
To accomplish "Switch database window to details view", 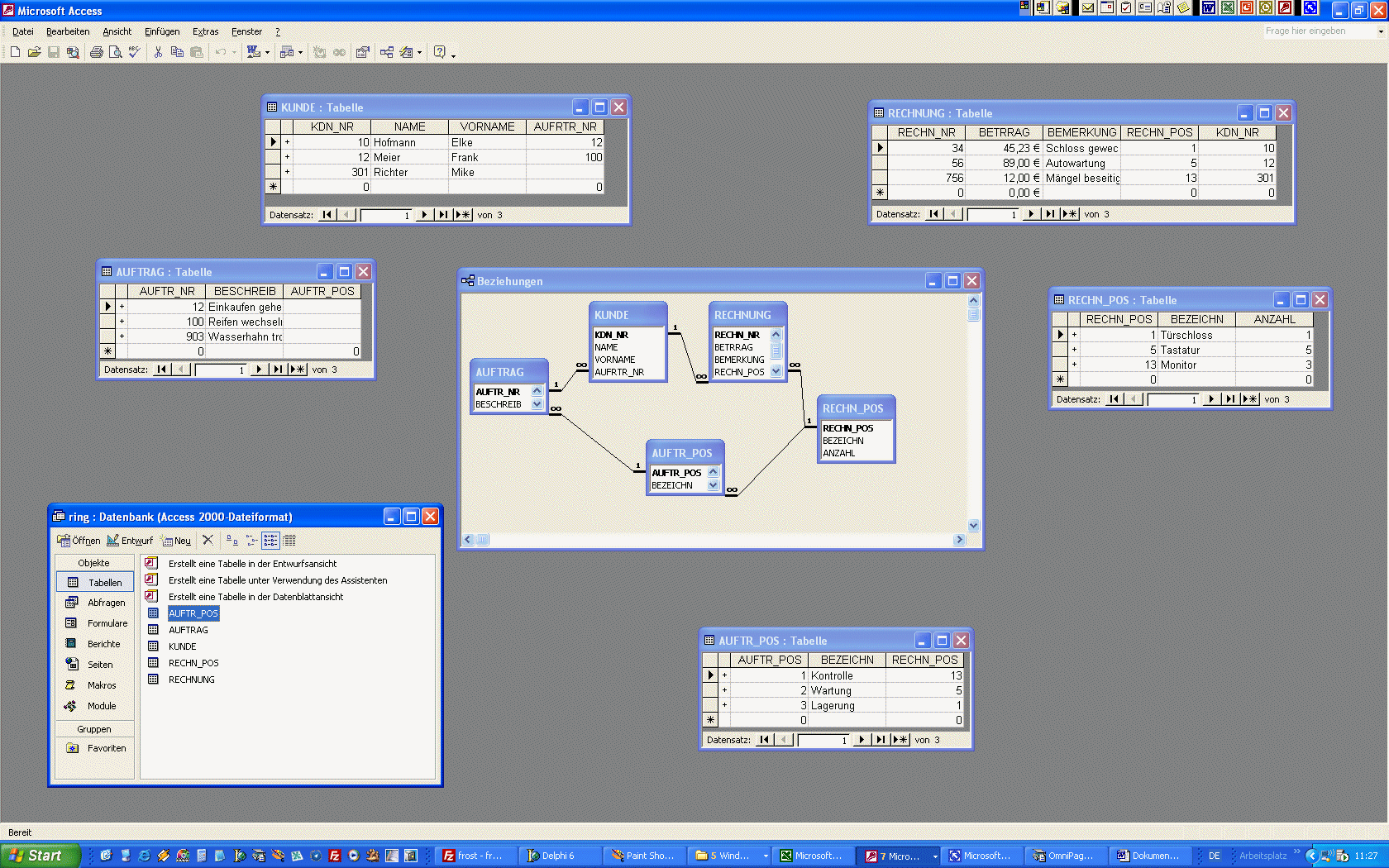I will (x=289, y=541).
